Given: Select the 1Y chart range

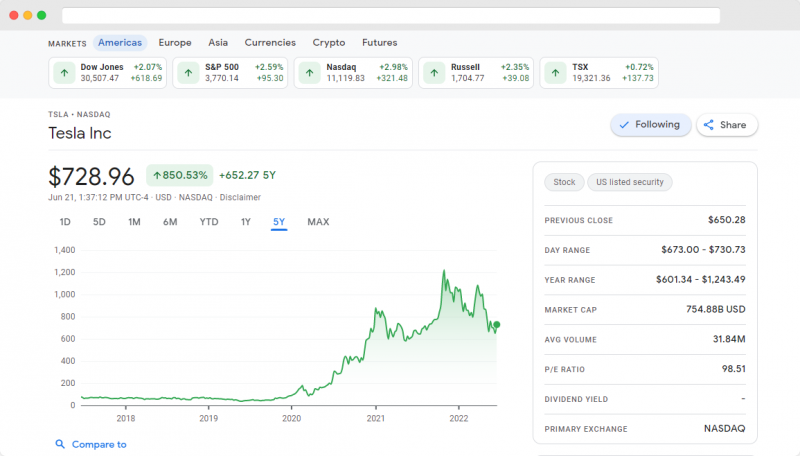Looking at the screenshot, I should (x=245, y=222).
